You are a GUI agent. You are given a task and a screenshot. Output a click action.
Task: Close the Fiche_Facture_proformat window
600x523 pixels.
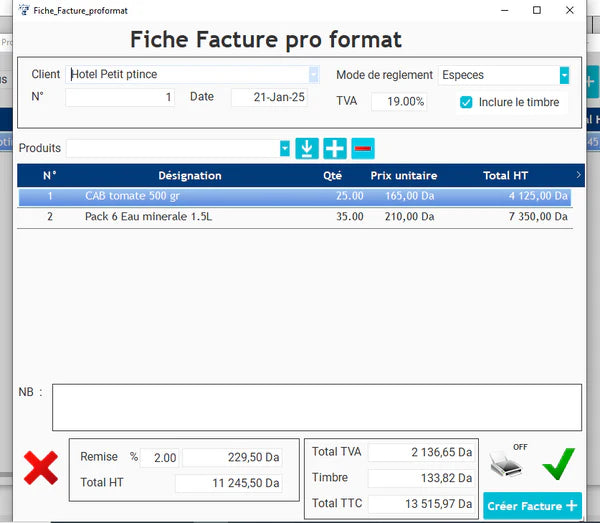tap(570, 10)
